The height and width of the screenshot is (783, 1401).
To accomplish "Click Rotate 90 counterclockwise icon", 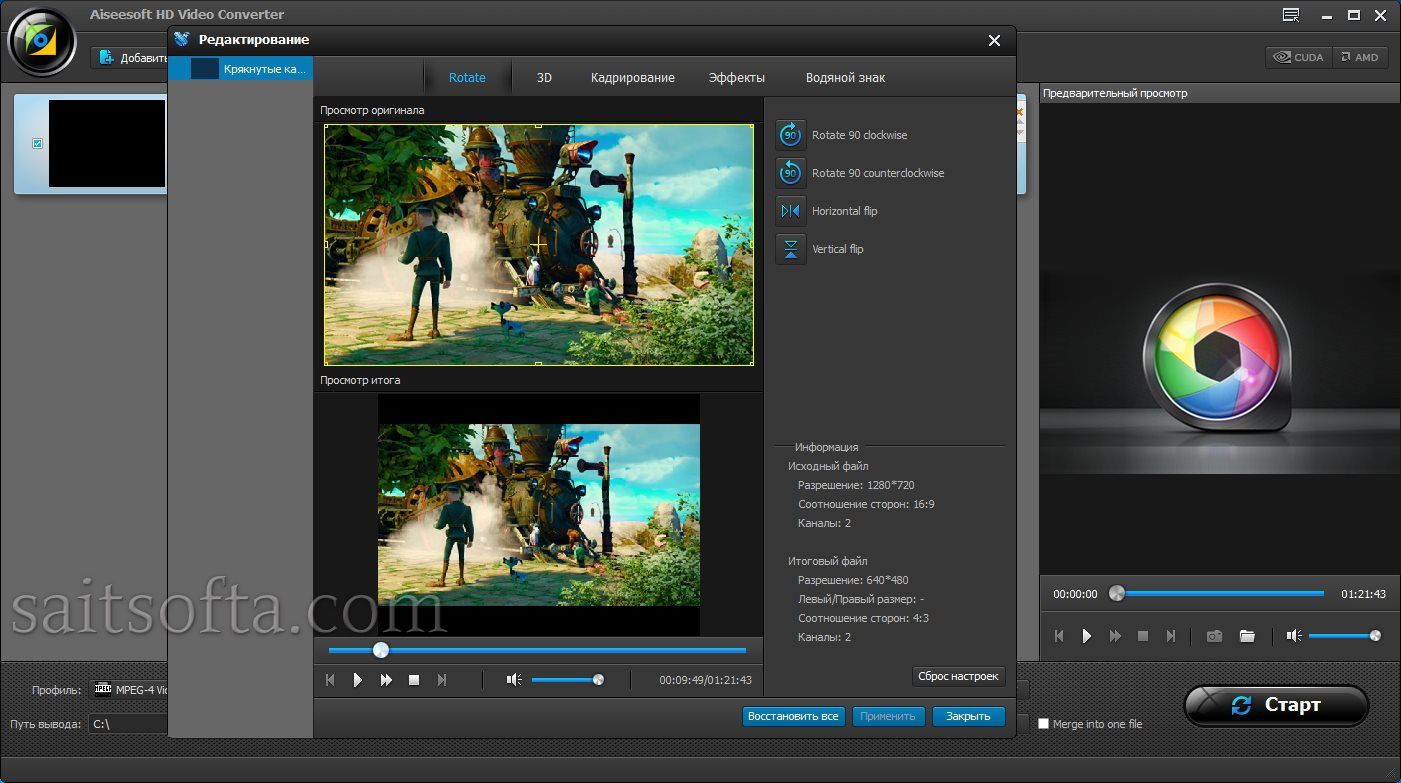I will click(x=790, y=173).
